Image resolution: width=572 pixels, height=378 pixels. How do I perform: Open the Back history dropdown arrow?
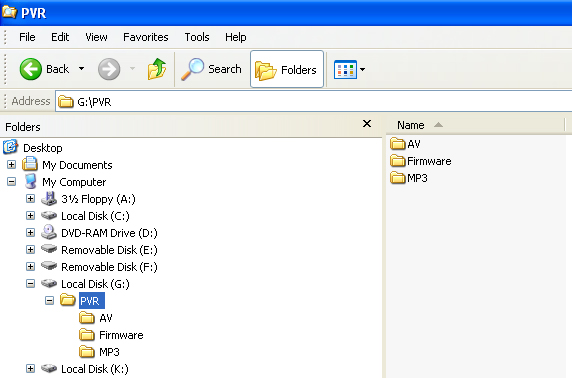coord(82,69)
